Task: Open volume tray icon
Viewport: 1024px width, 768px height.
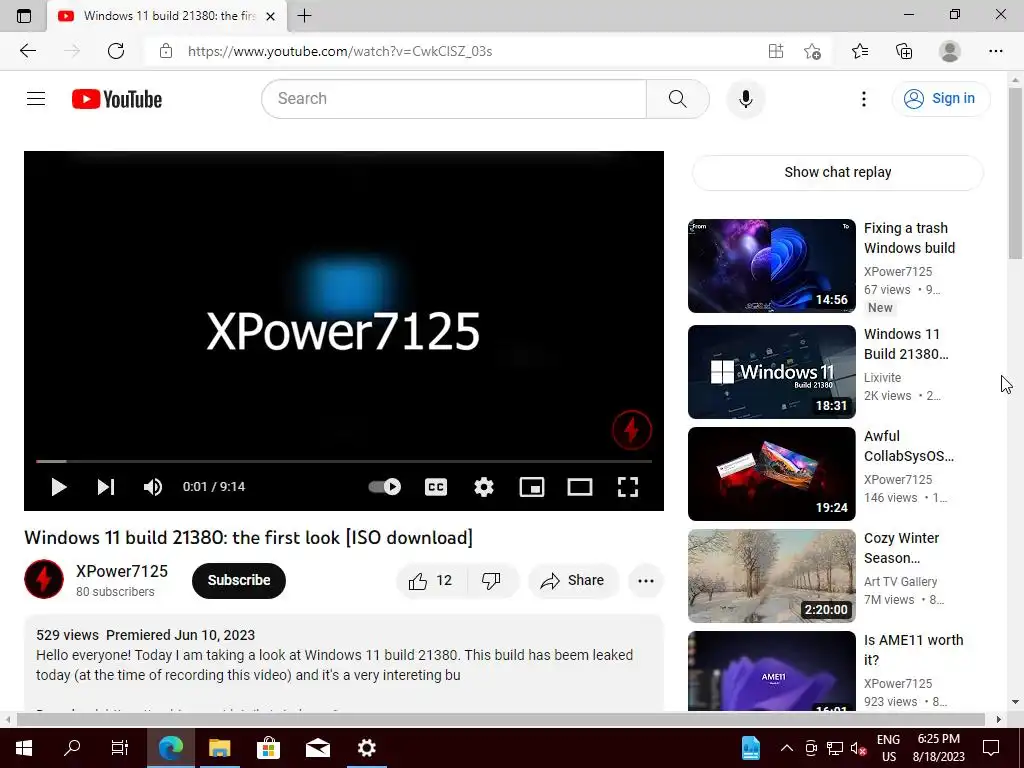Action: [859, 748]
